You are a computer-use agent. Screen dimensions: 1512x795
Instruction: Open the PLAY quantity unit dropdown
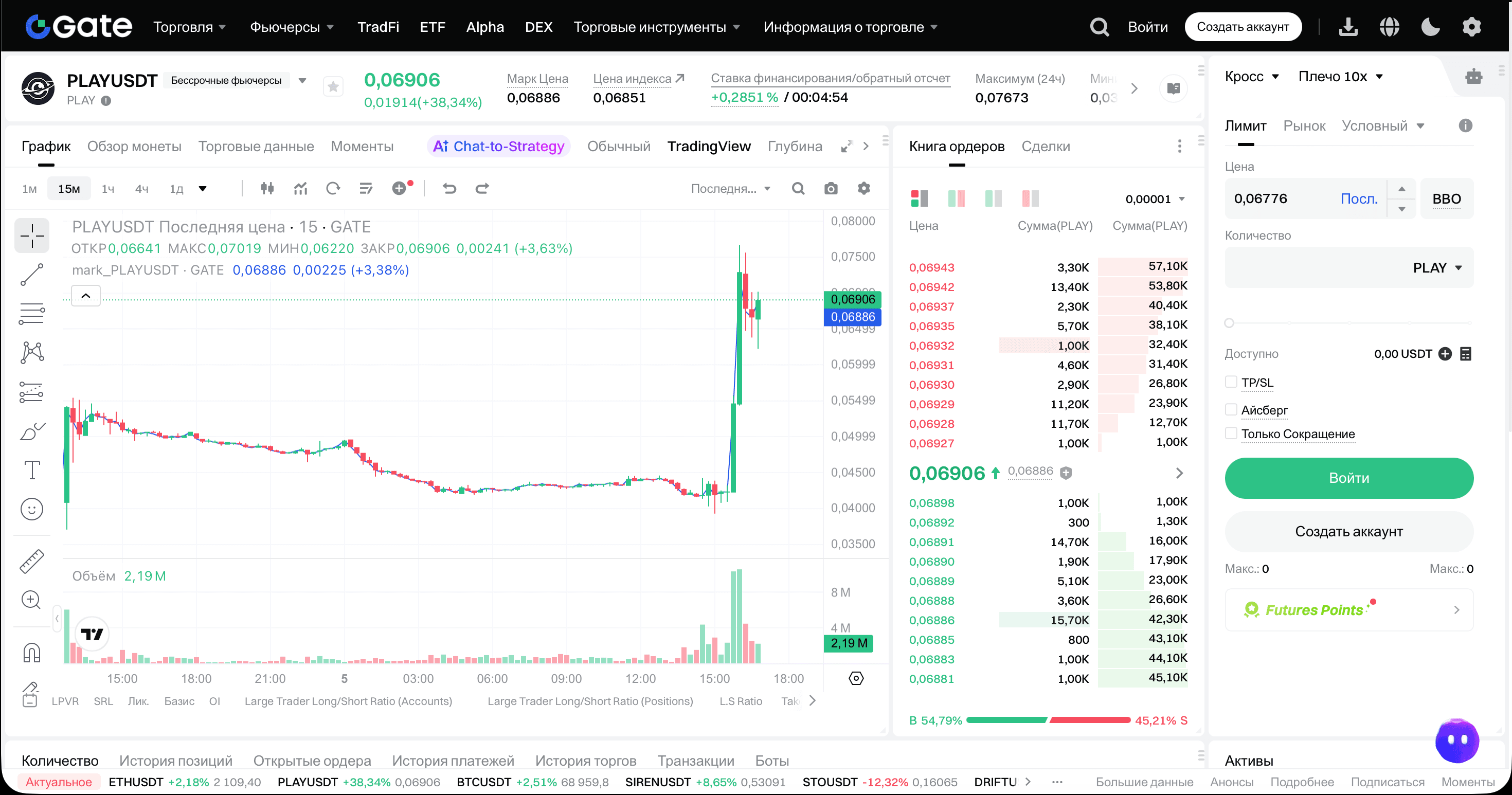[1437, 267]
